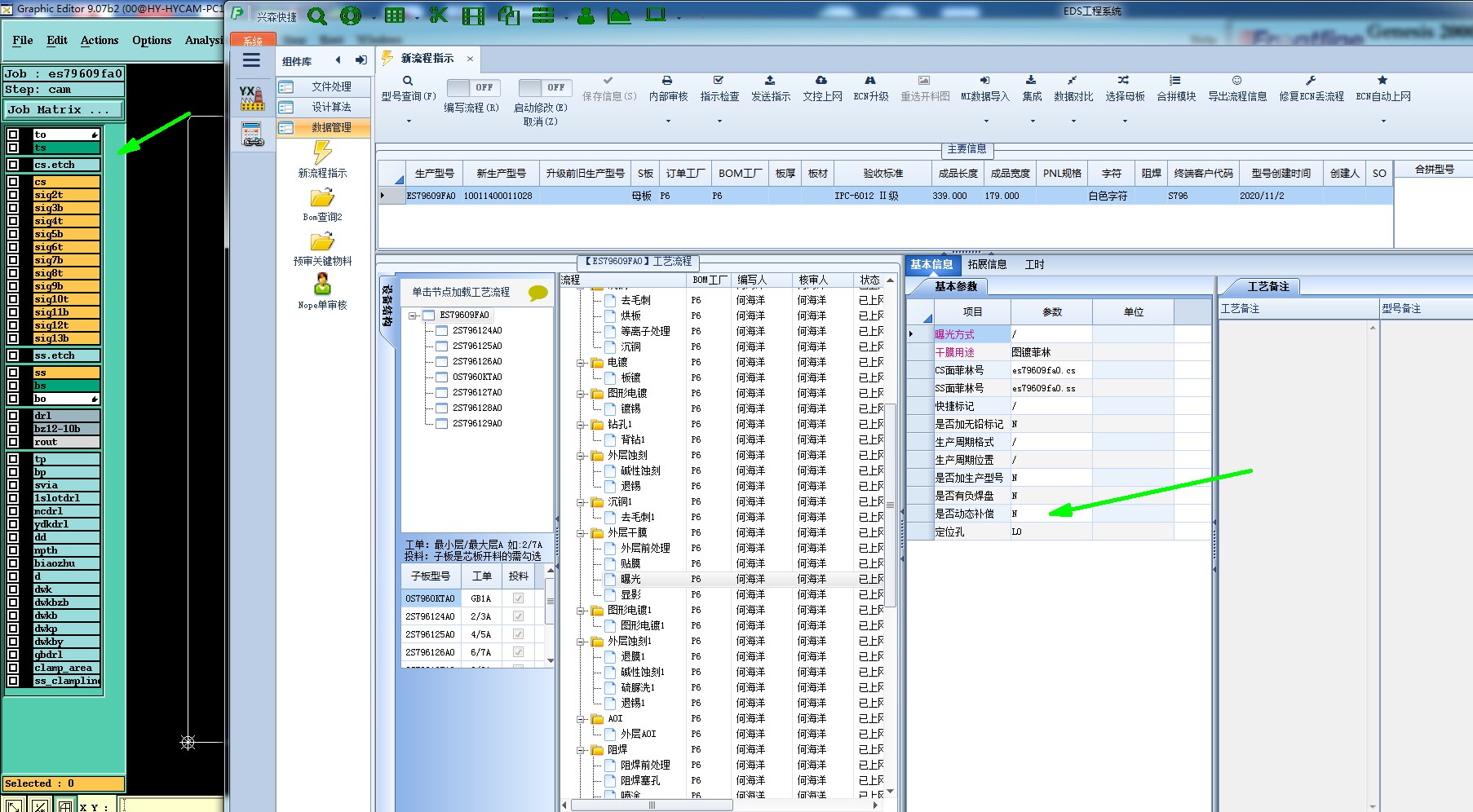Click 合拼模块 list button
Viewport: 1473px width, 812px height.
(1175, 88)
